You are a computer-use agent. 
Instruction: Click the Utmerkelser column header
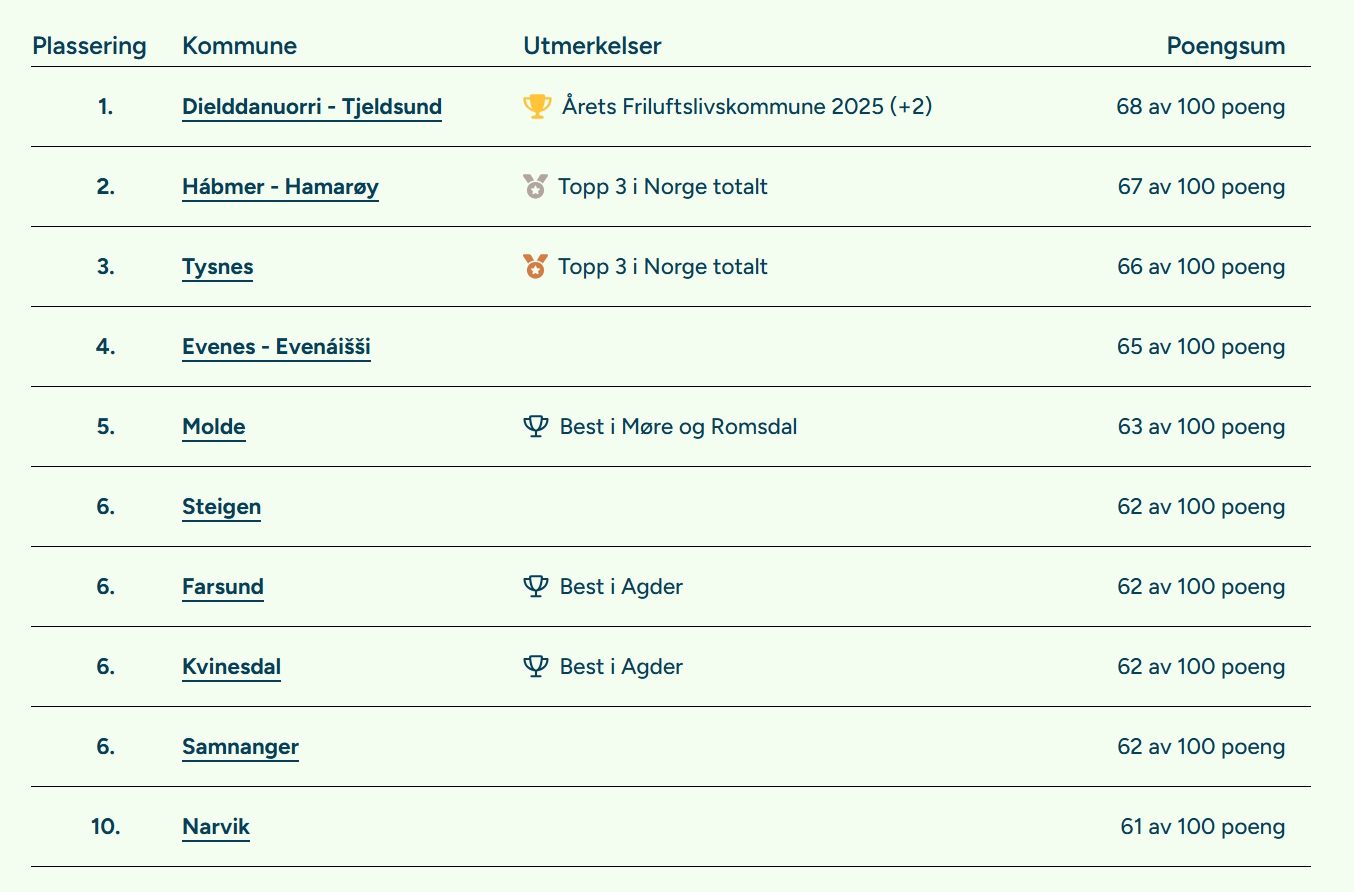(x=592, y=46)
